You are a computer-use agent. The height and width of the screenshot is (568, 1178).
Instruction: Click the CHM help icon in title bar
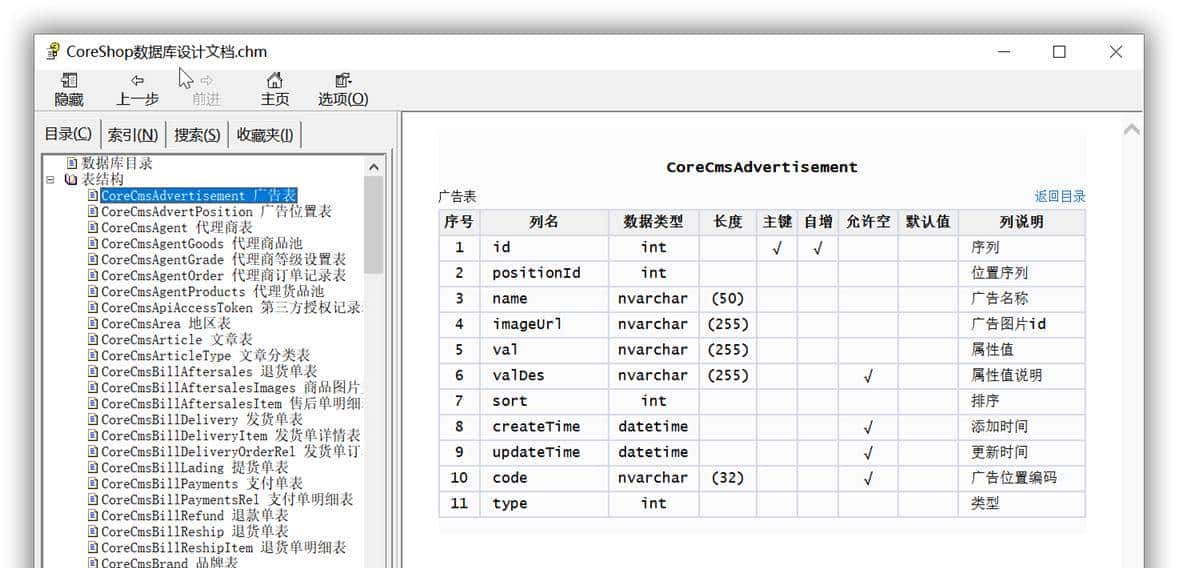tap(52, 52)
